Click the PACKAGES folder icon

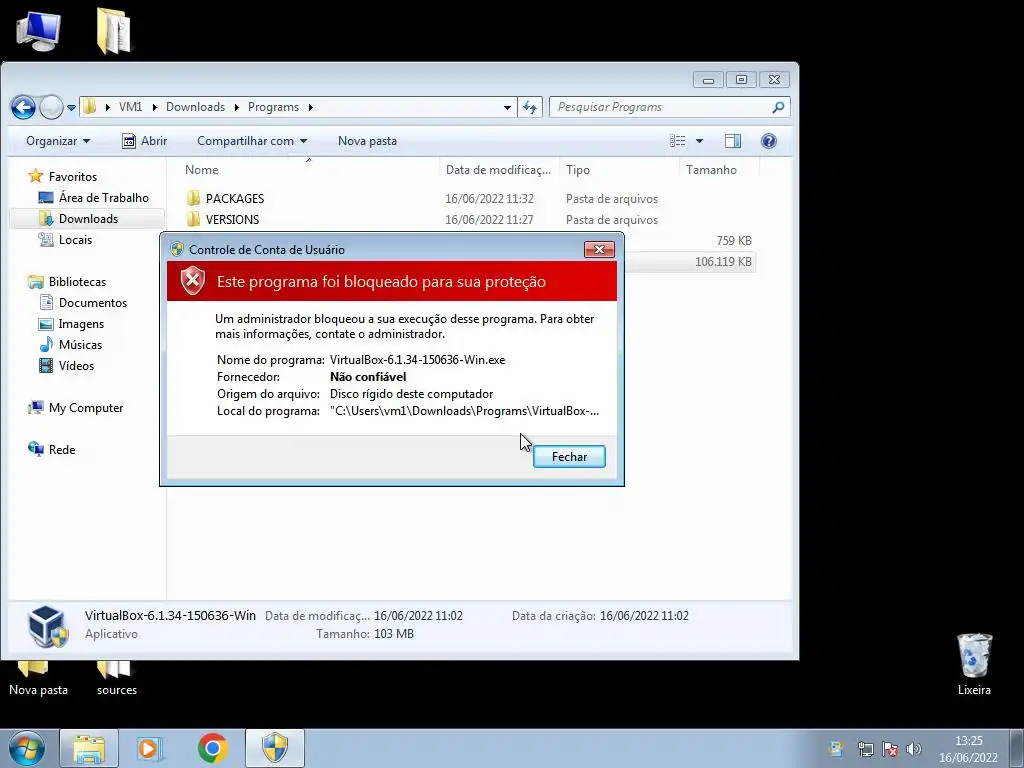(x=193, y=199)
